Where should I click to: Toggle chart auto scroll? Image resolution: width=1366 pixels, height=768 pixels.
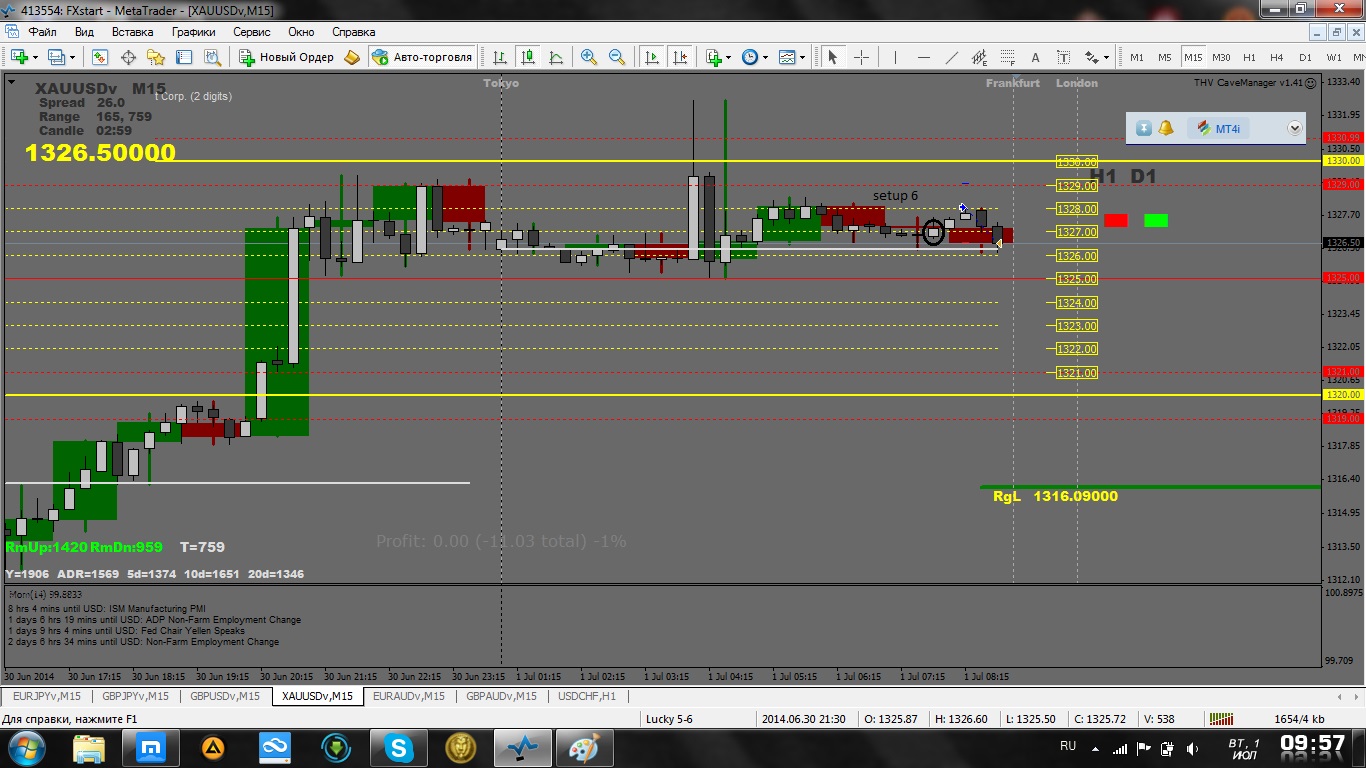click(652, 57)
